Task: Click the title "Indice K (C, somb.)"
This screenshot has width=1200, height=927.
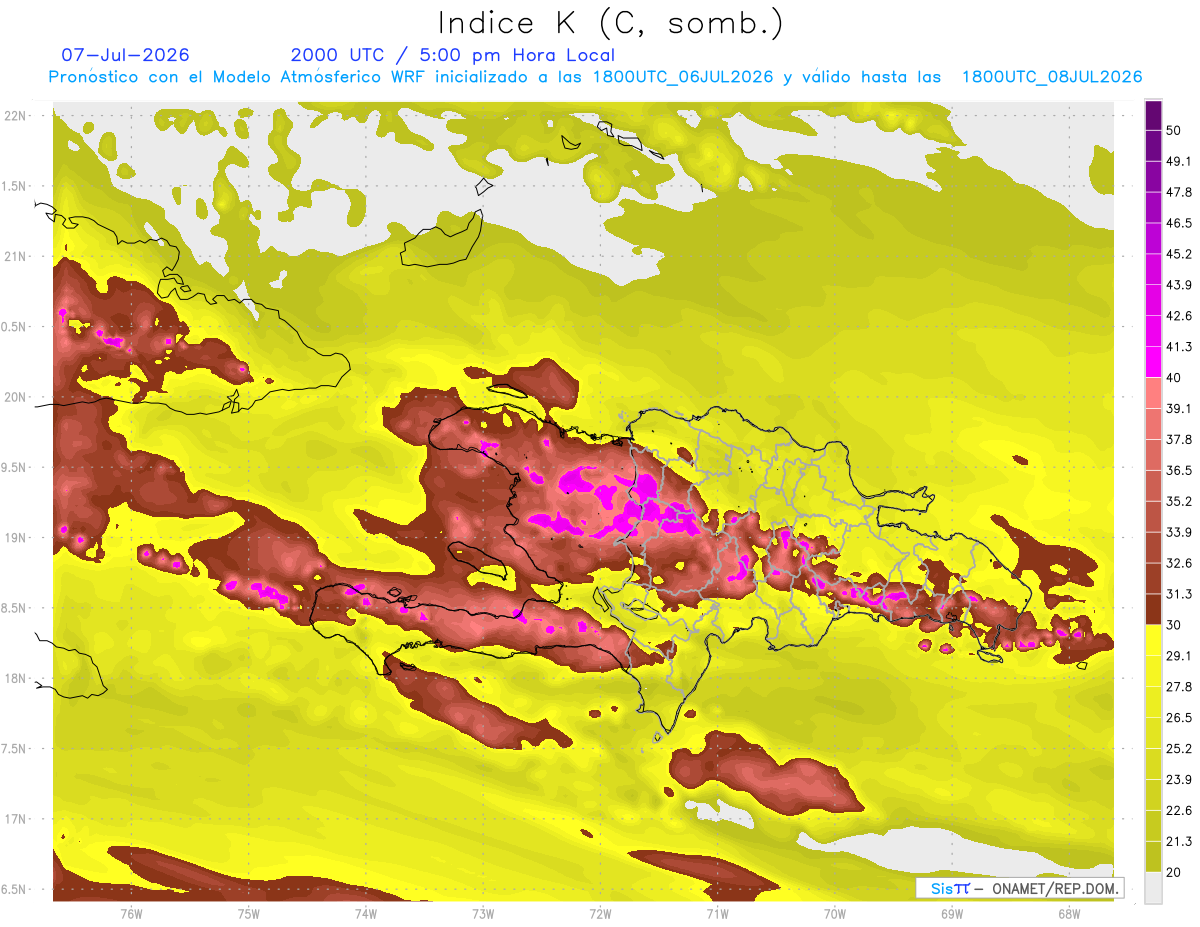Action: (610, 23)
